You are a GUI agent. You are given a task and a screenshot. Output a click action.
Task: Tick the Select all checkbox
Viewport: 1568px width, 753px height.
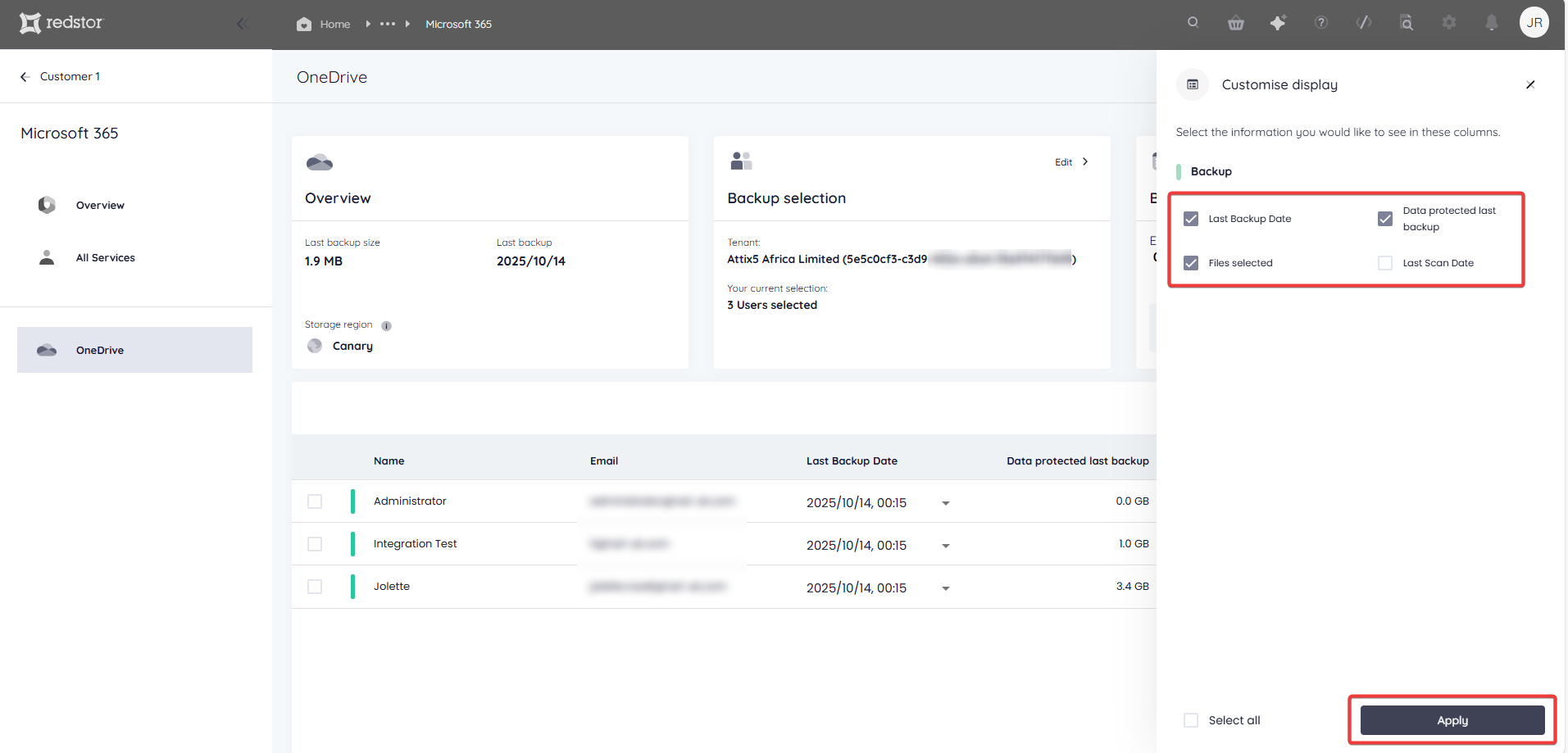(1191, 720)
